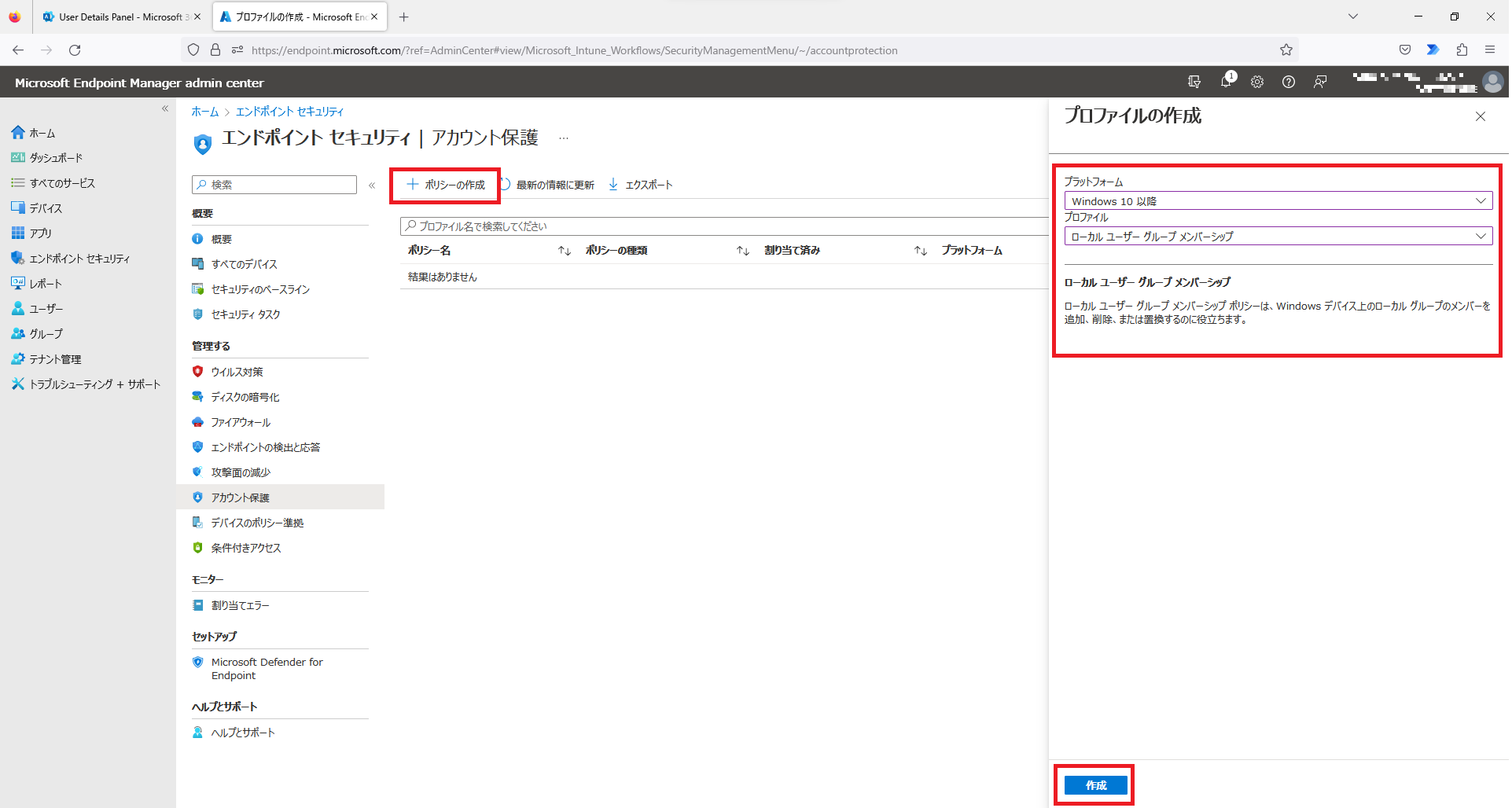This screenshot has width=1512, height=808.
Task: Open Firefox application menu hamburger
Action: point(1490,50)
